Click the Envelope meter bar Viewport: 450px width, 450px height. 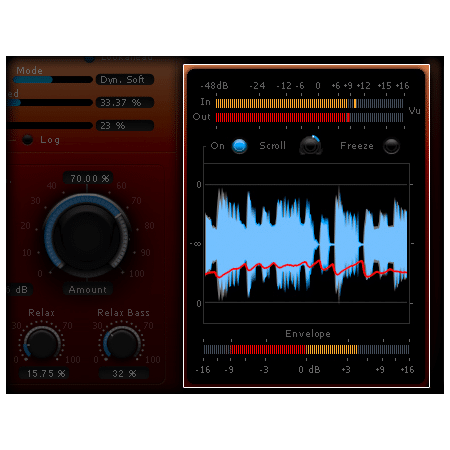click(306, 349)
